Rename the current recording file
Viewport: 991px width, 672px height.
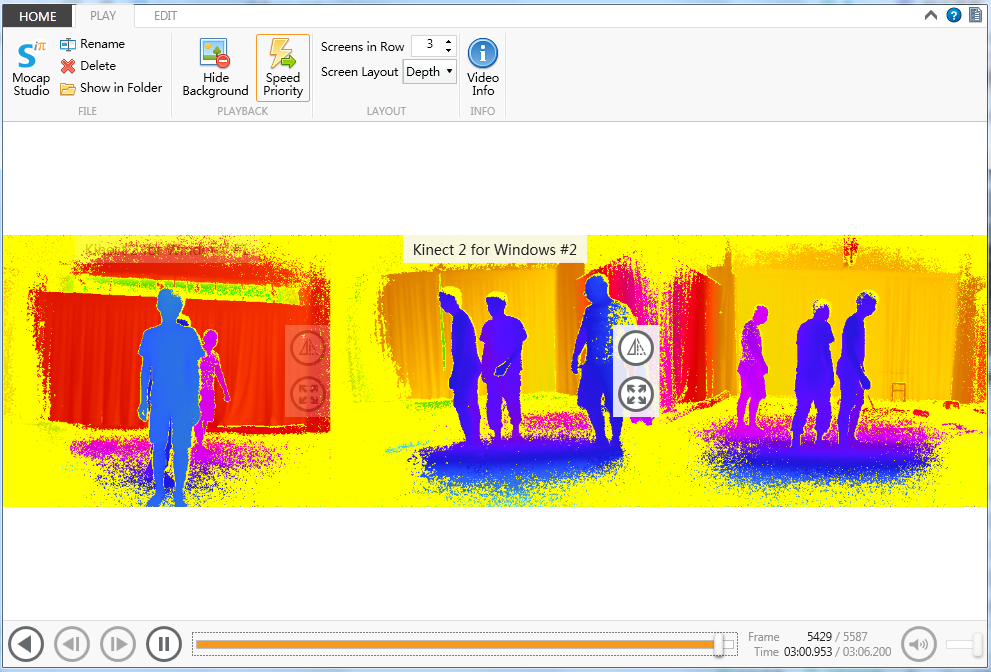pos(92,44)
